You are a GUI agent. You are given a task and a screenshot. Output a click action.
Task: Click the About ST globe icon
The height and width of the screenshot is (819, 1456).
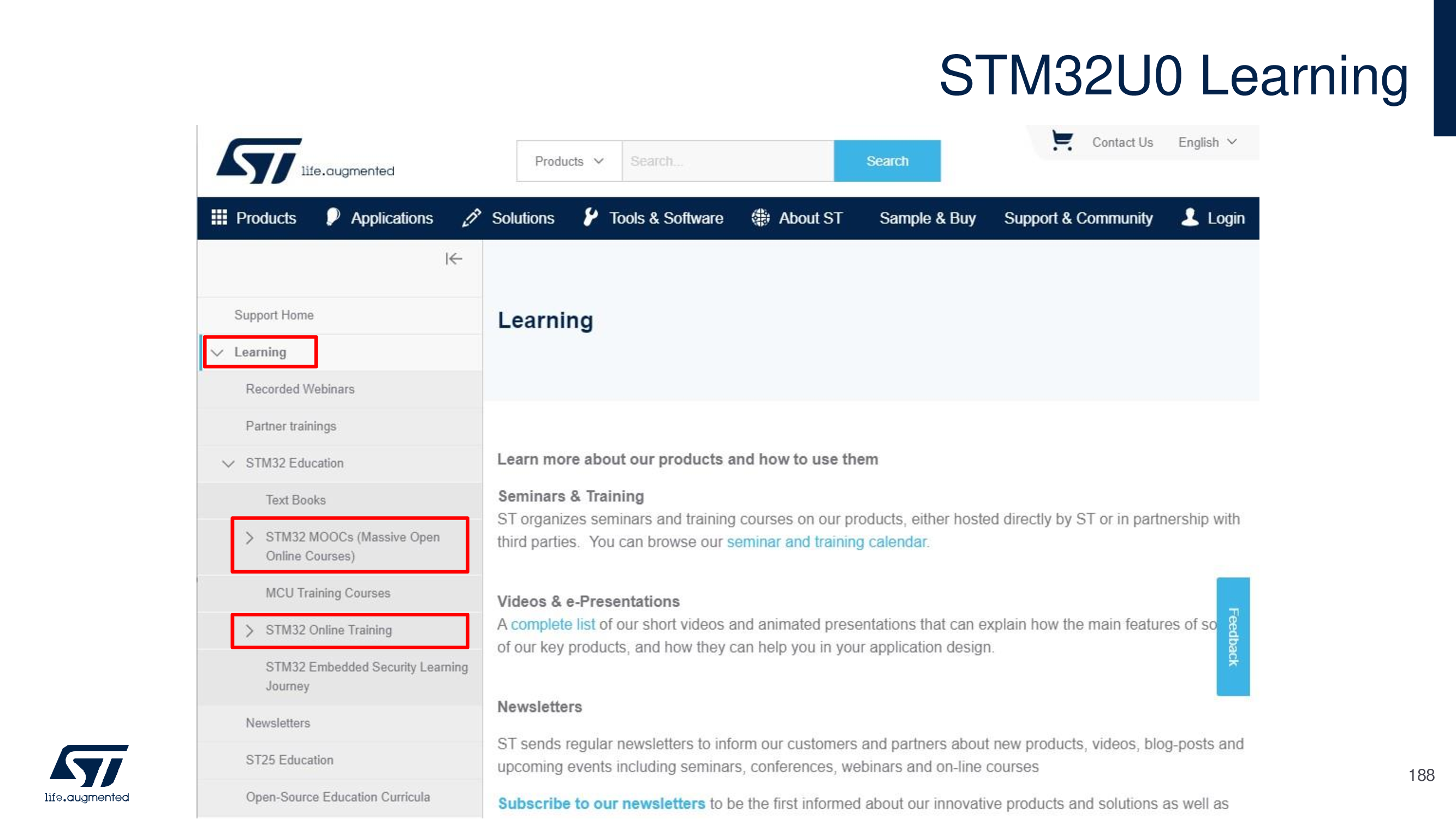(760, 218)
